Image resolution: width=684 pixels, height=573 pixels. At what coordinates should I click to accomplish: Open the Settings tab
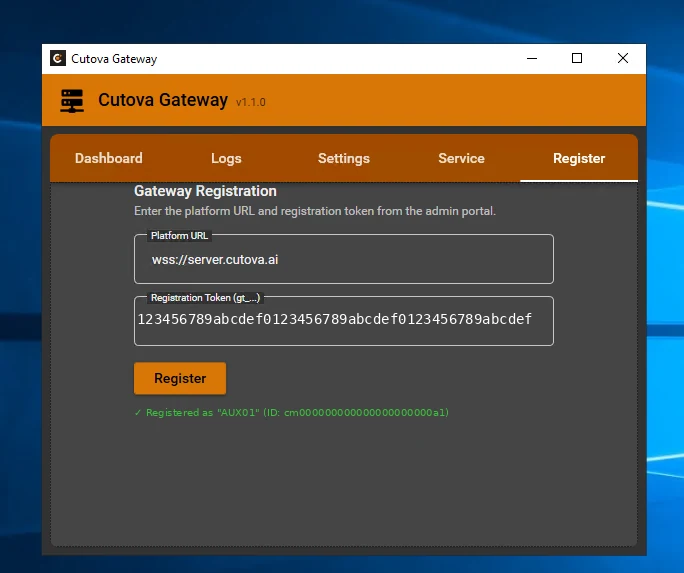click(344, 158)
